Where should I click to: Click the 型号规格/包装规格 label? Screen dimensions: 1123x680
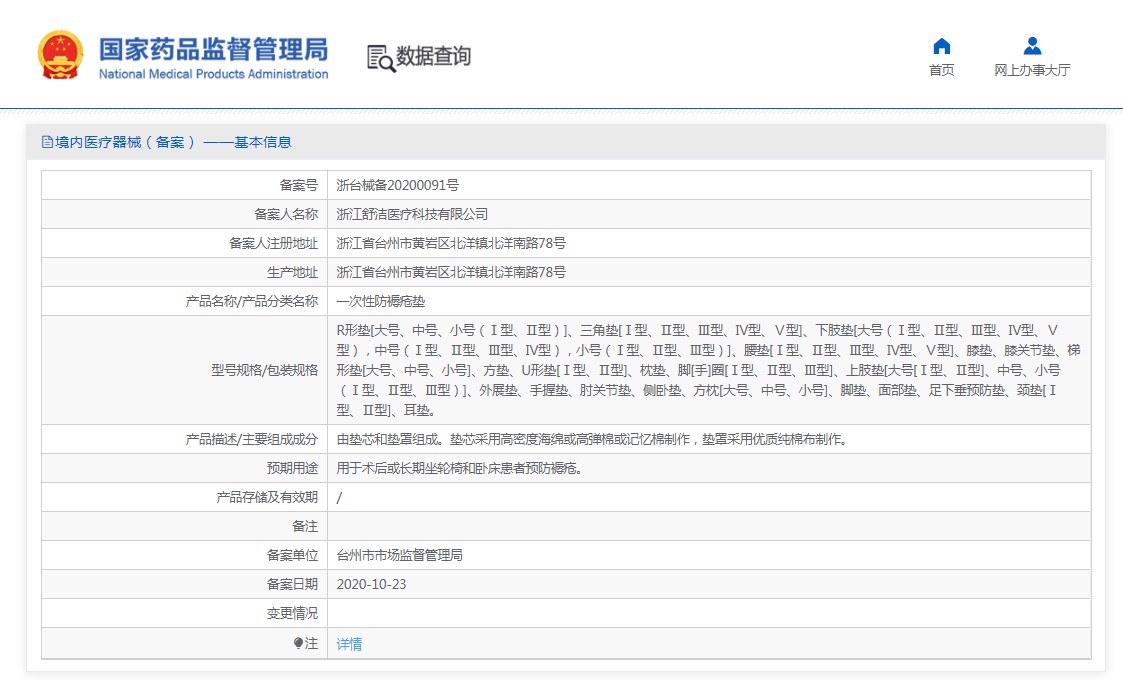[x=264, y=370]
